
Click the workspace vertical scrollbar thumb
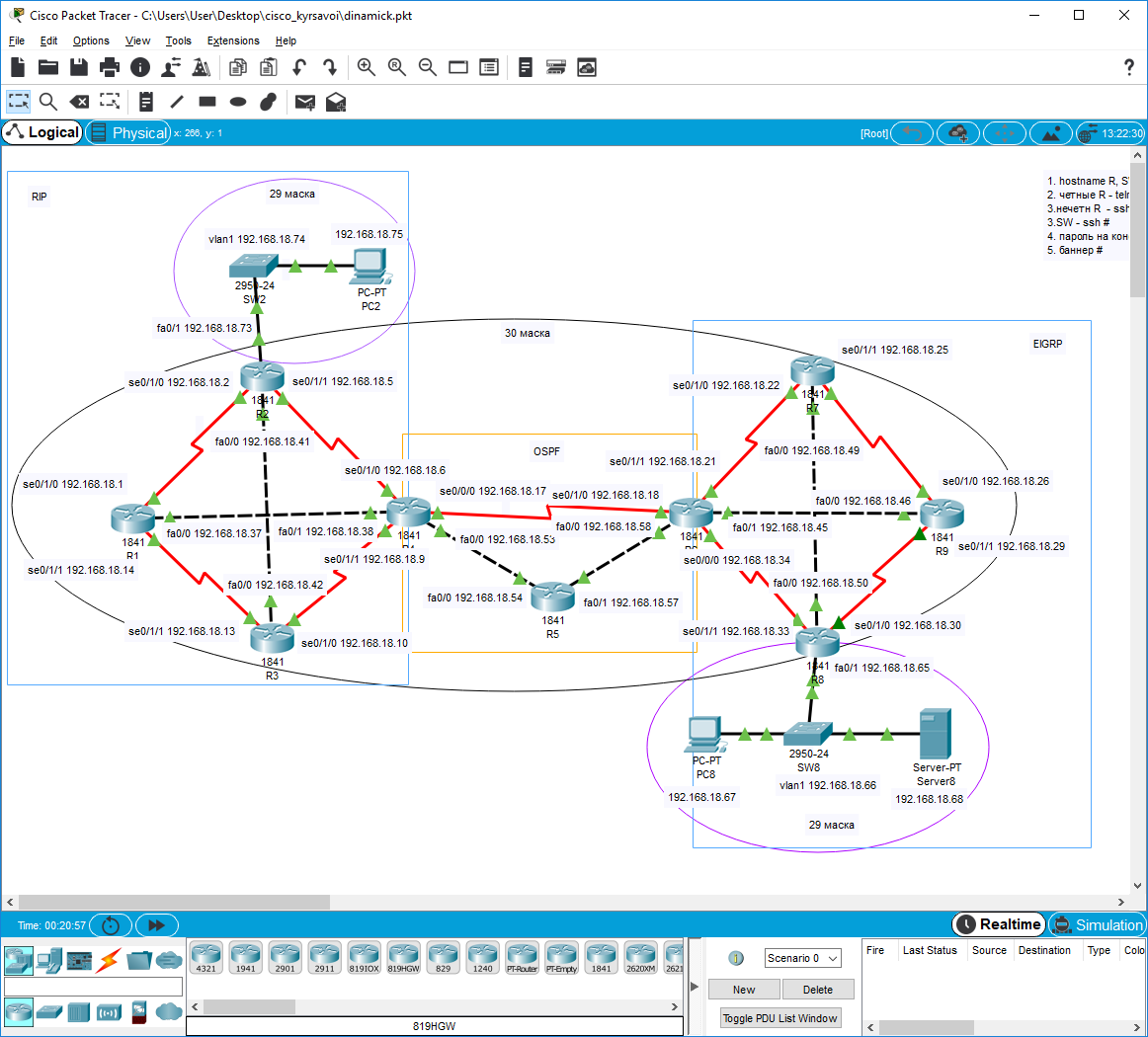click(1137, 231)
